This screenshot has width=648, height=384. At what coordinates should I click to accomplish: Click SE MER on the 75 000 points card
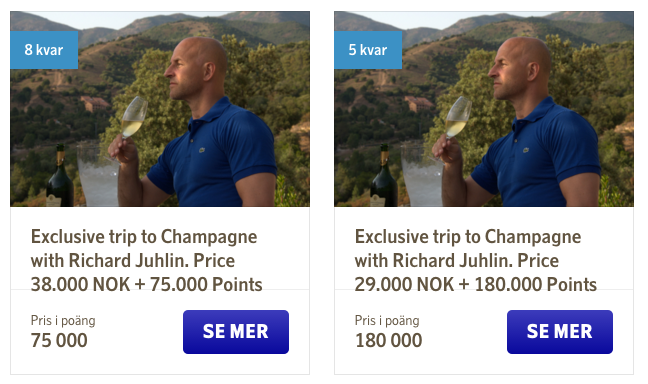pyautogui.click(x=236, y=332)
